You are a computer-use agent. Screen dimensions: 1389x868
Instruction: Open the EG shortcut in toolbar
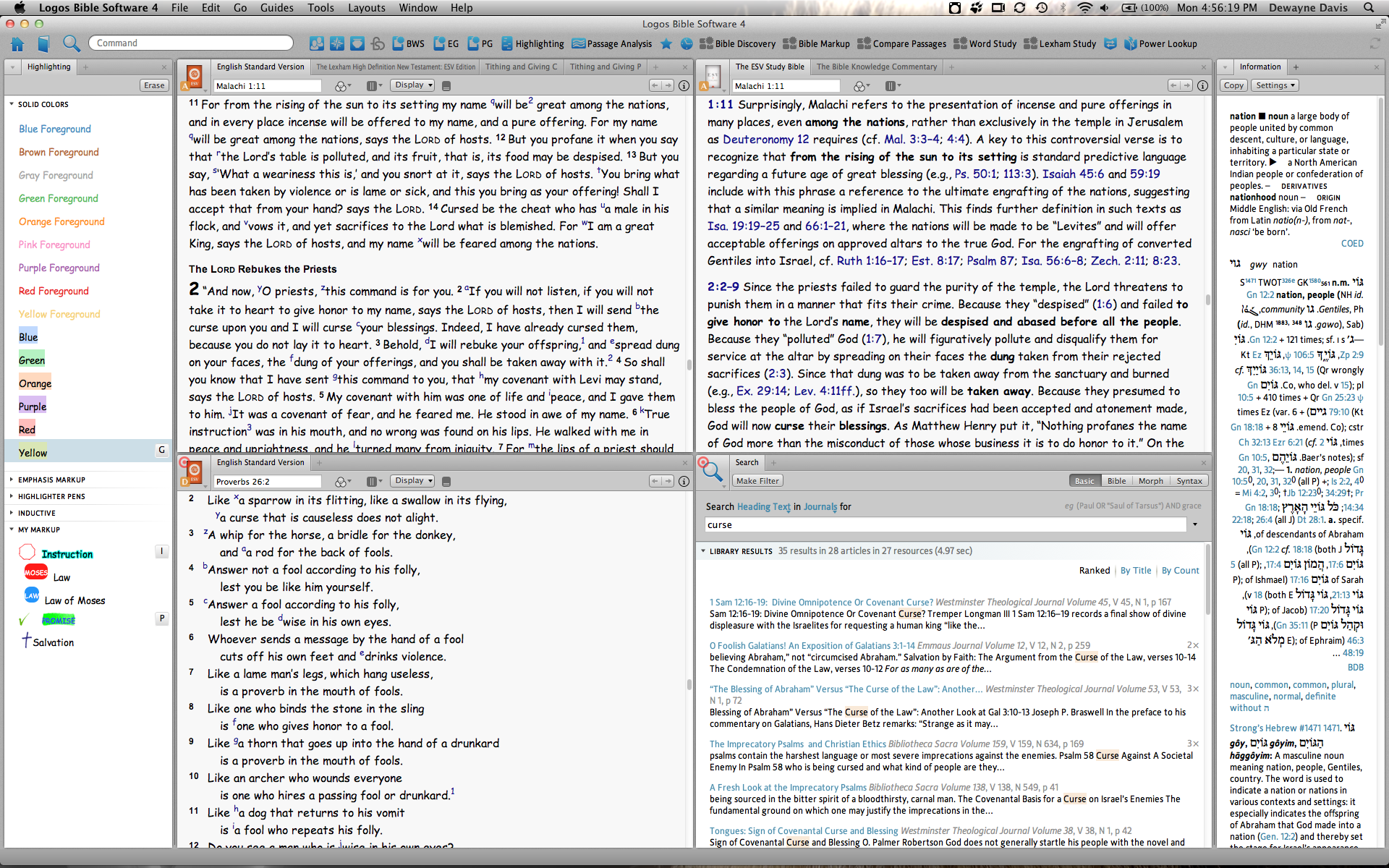tap(446, 43)
